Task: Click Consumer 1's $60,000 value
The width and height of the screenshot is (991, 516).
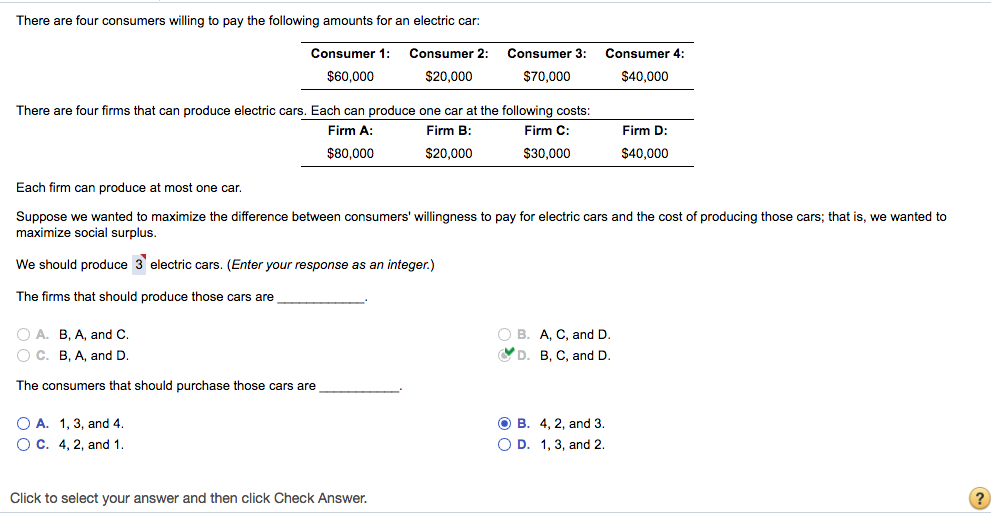Action: point(350,76)
